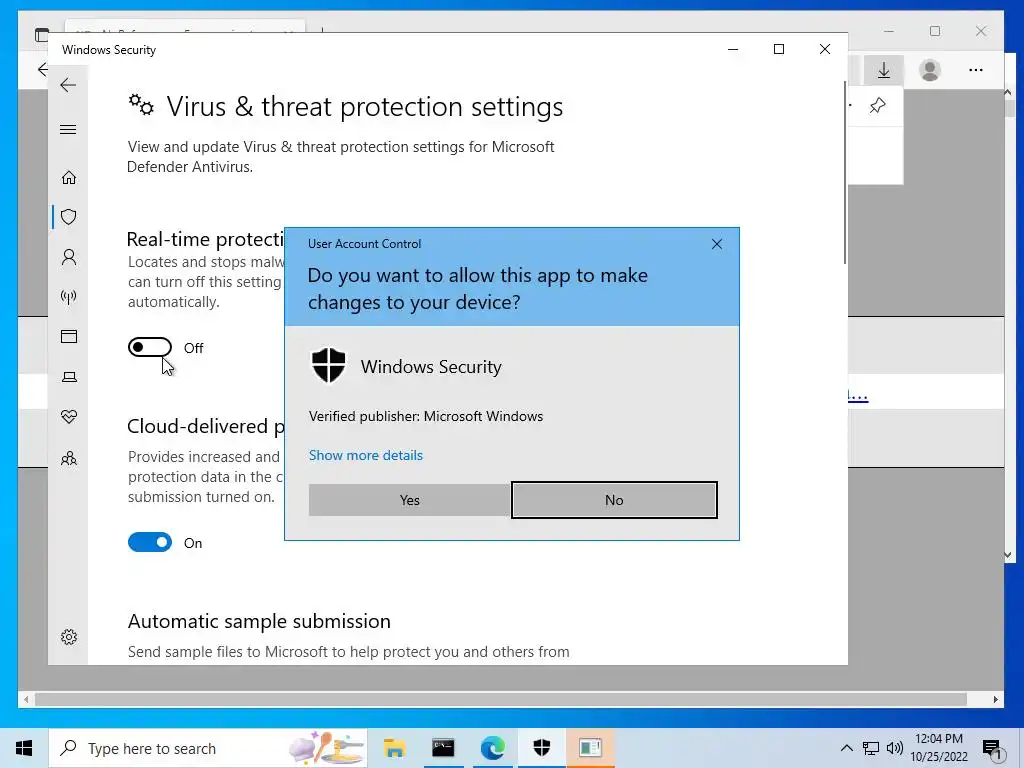Open Windows Security settings gear
Screen dimensions: 1024x768
tap(69, 637)
